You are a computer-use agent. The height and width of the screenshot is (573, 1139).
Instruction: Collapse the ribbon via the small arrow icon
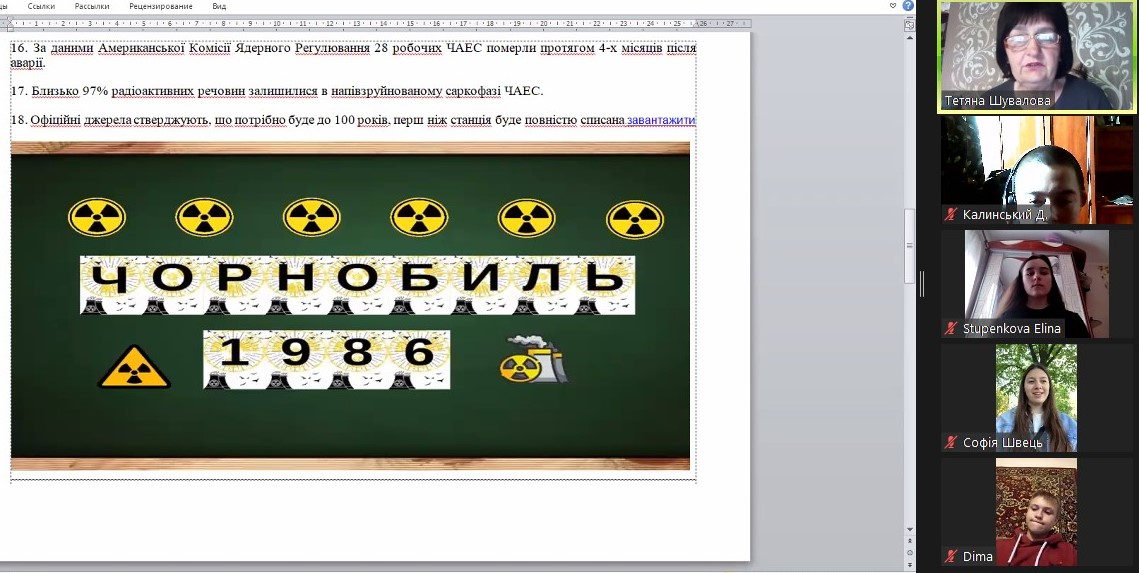[x=893, y=6]
